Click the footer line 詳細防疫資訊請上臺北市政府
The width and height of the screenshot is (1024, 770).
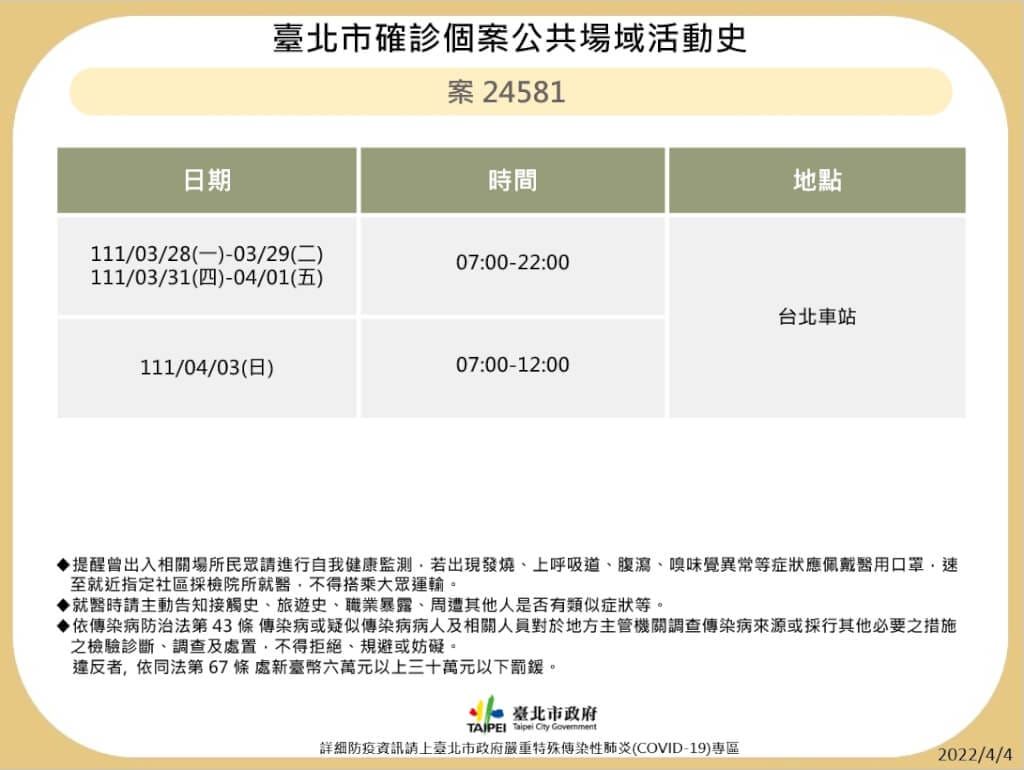tap(530, 748)
